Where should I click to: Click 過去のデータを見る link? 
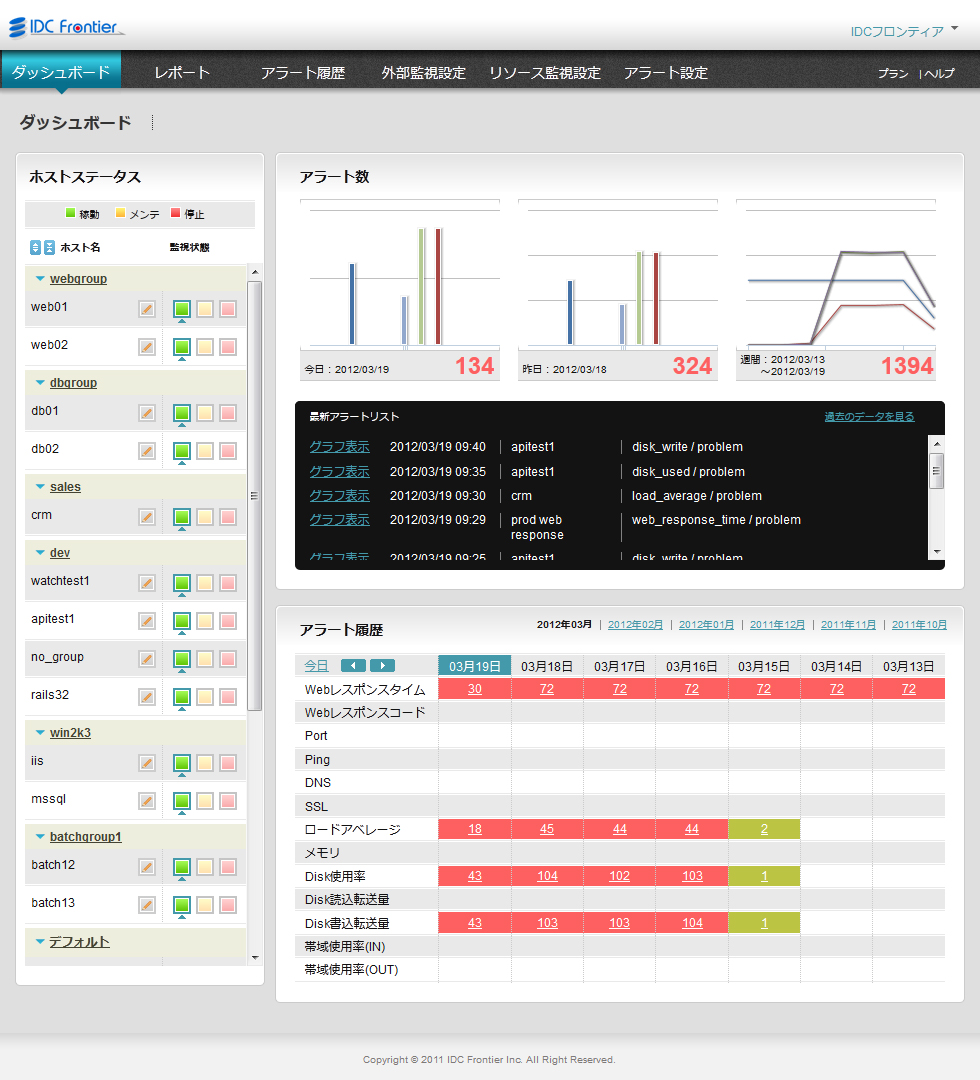pyautogui.click(x=869, y=417)
